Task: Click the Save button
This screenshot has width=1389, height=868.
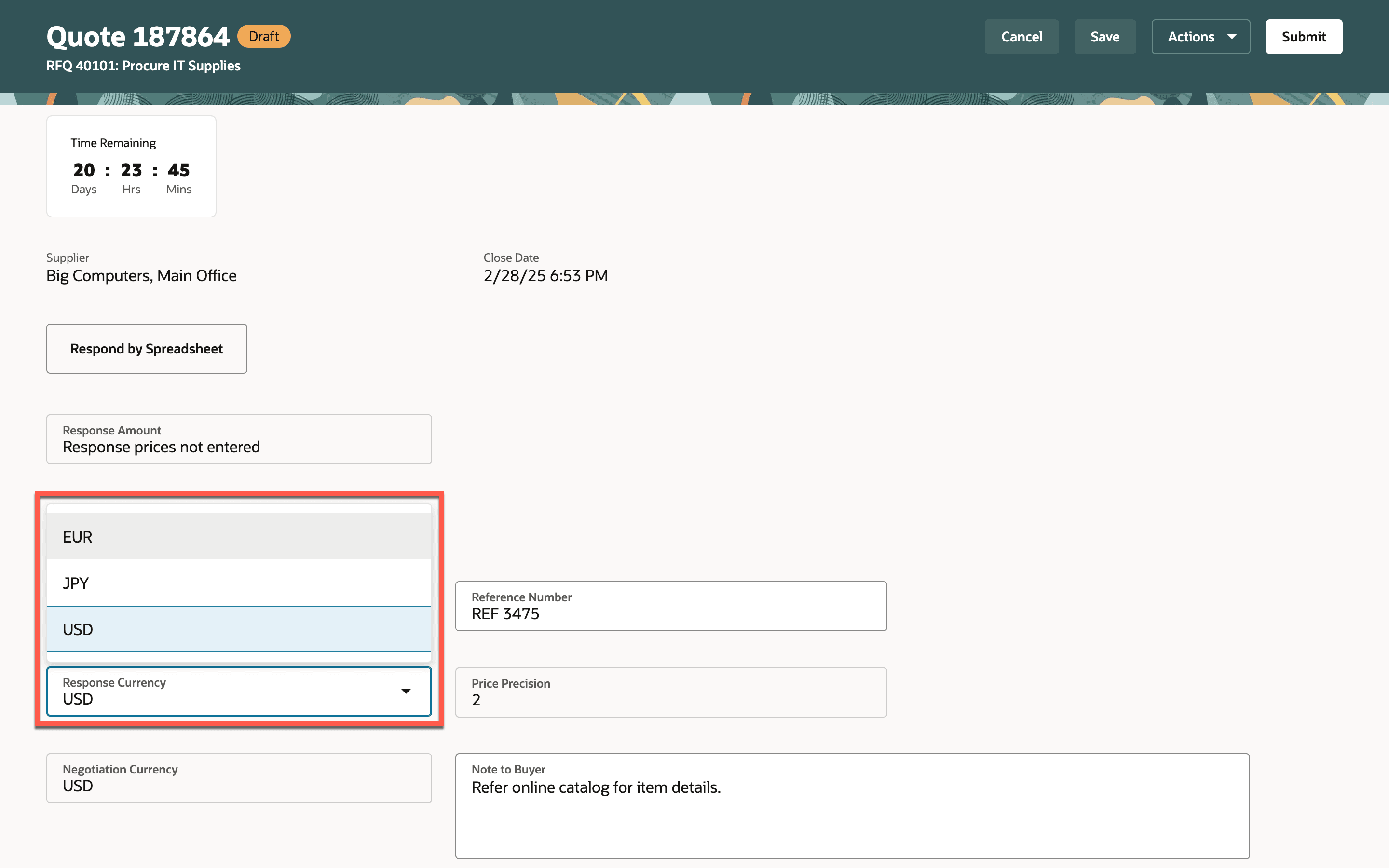Action: pos(1104,37)
